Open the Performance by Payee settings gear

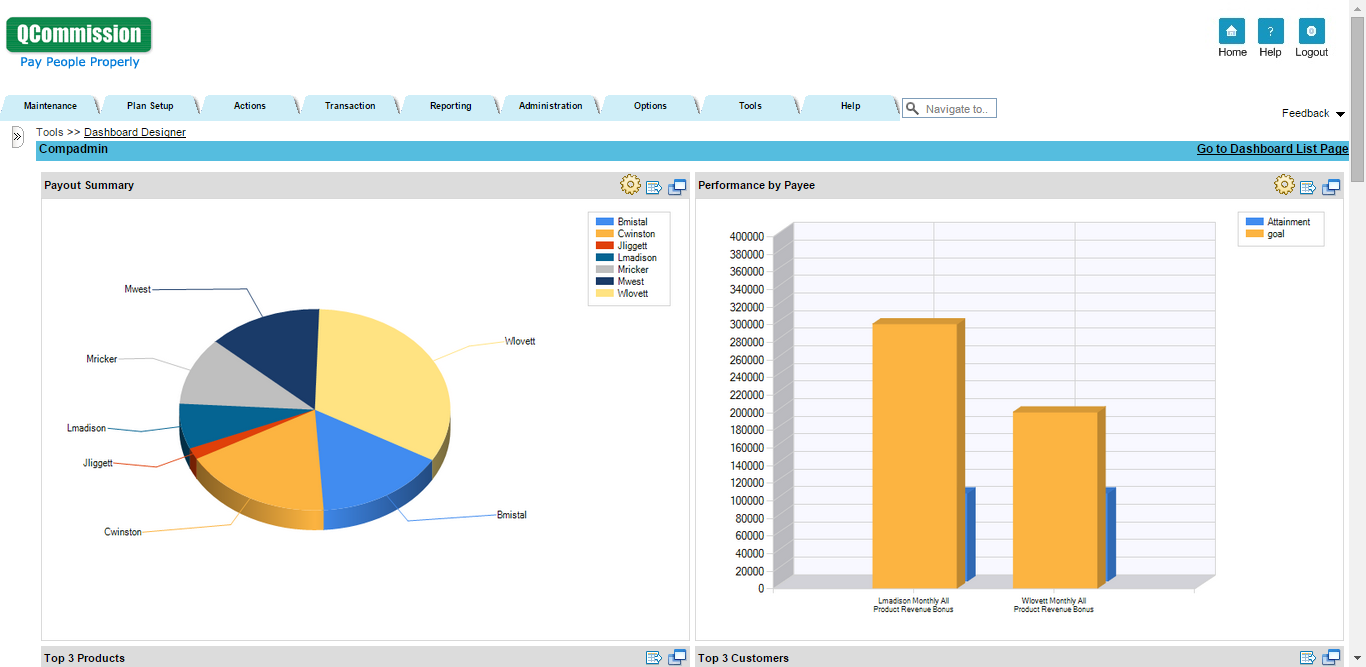click(x=1284, y=184)
